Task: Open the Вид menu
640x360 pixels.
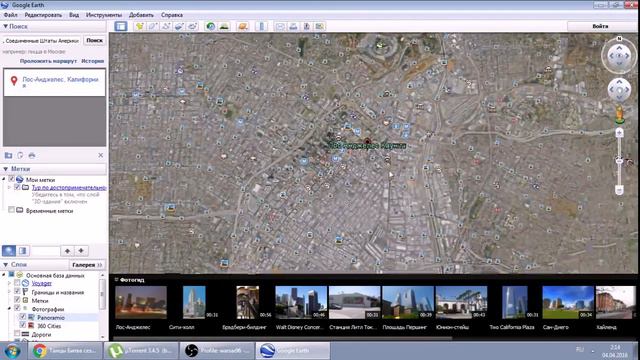Action: pyautogui.click(x=74, y=15)
